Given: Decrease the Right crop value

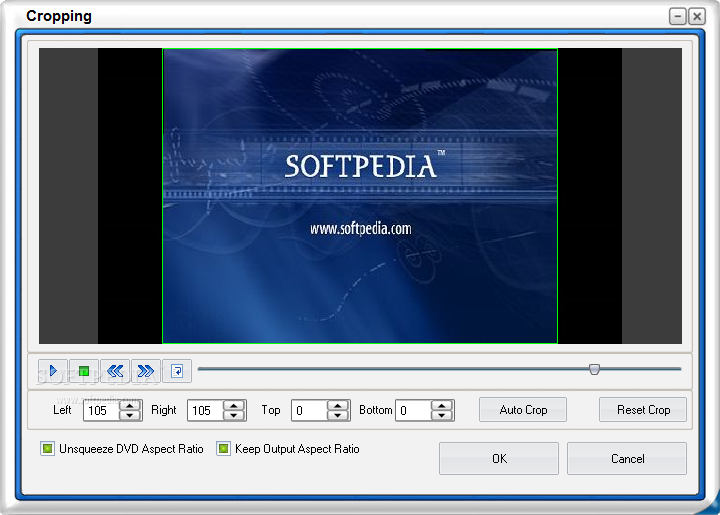Looking at the screenshot, I should point(234,415).
